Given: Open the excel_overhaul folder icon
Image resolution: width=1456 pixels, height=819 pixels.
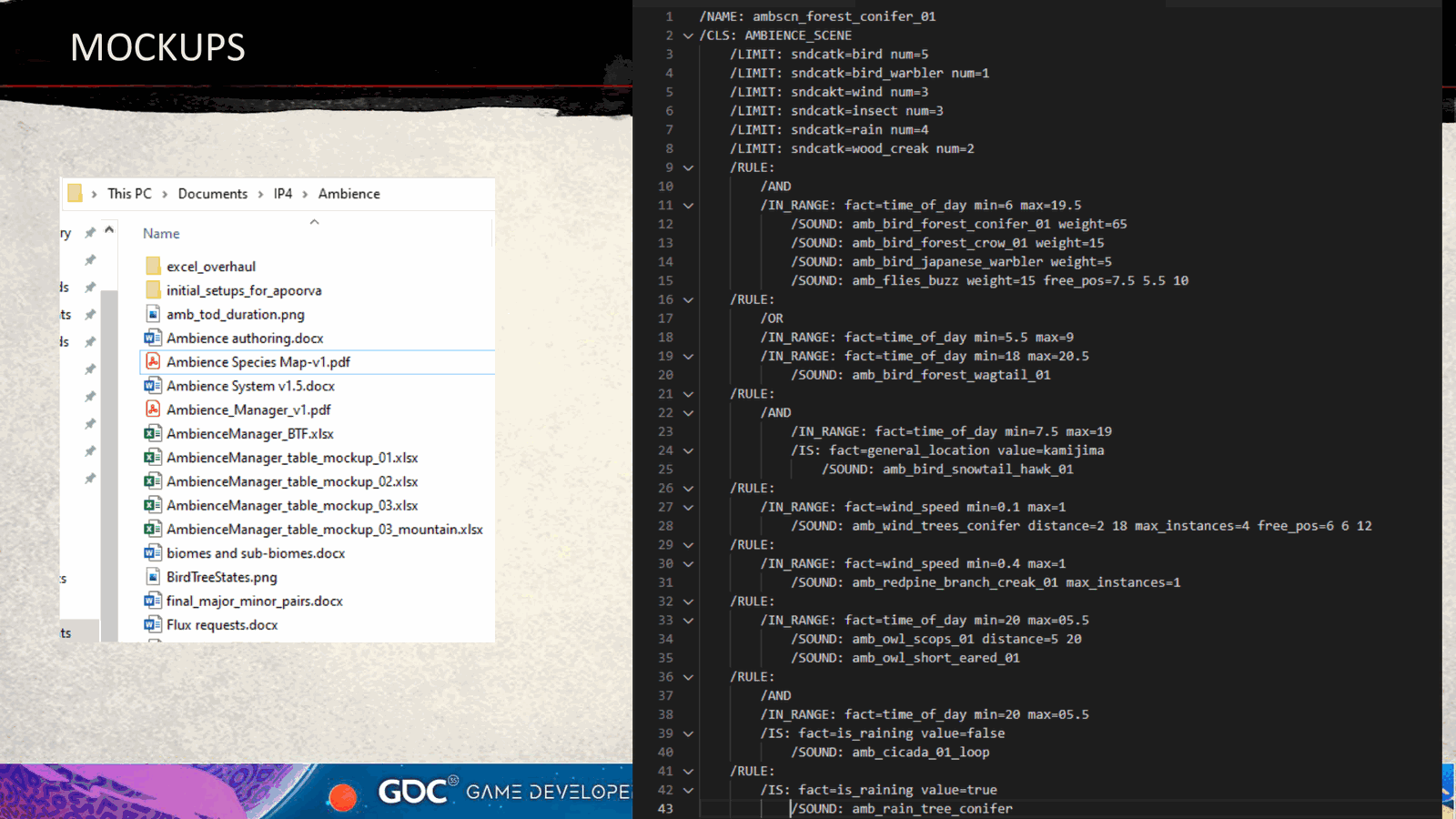Looking at the screenshot, I should pyautogui.click(x=153, y=266).
